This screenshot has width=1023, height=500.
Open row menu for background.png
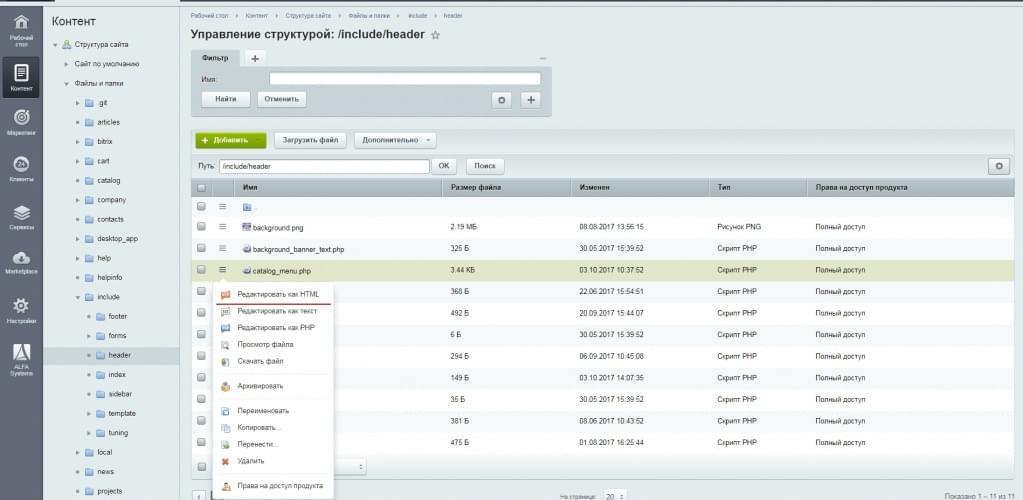pyautogui.click(x=223, y=227)
